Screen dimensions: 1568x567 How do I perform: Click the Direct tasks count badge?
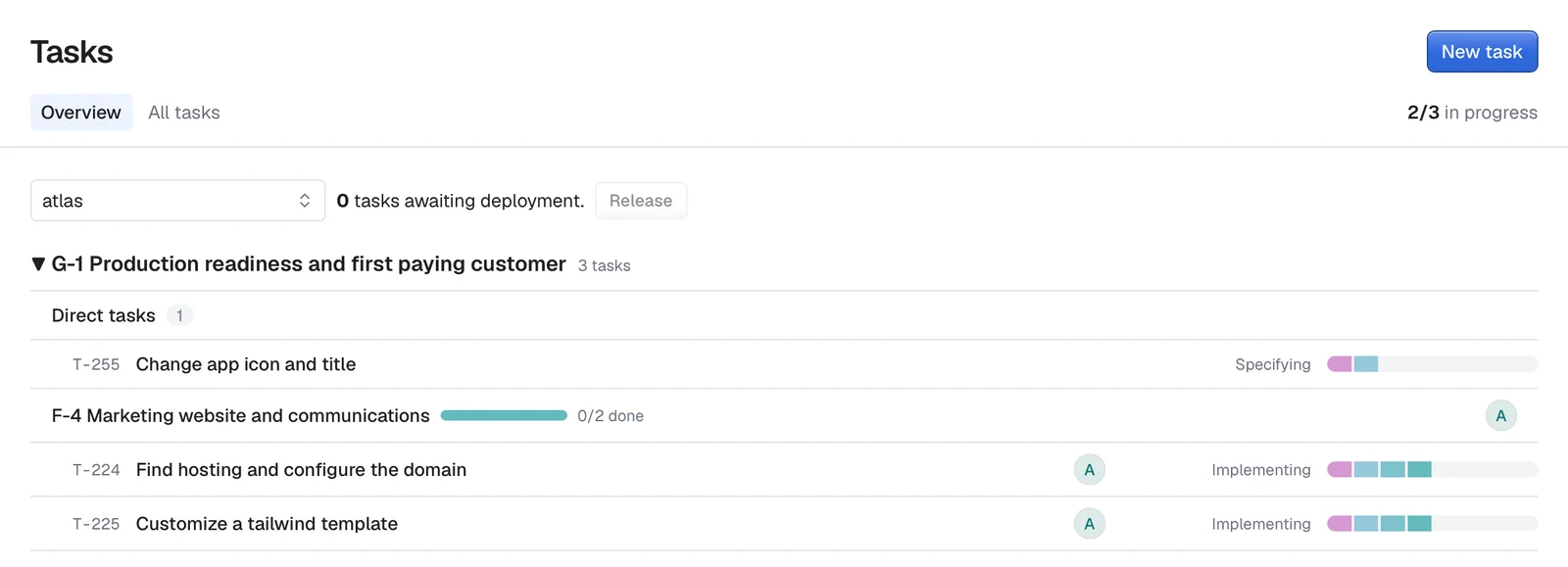click(179, 315)
